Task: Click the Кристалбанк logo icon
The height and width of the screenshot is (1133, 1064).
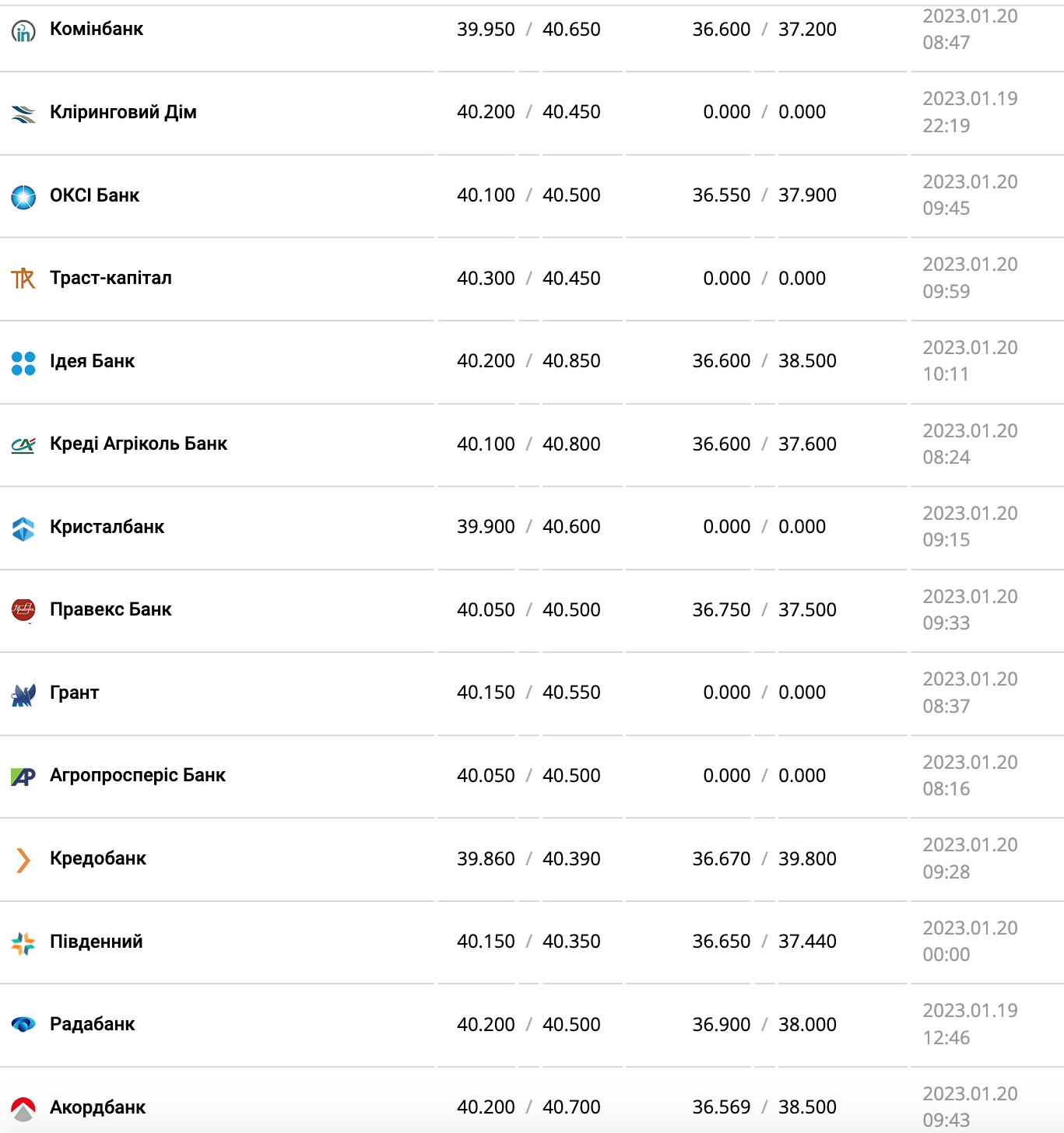Action: (23, 528)
